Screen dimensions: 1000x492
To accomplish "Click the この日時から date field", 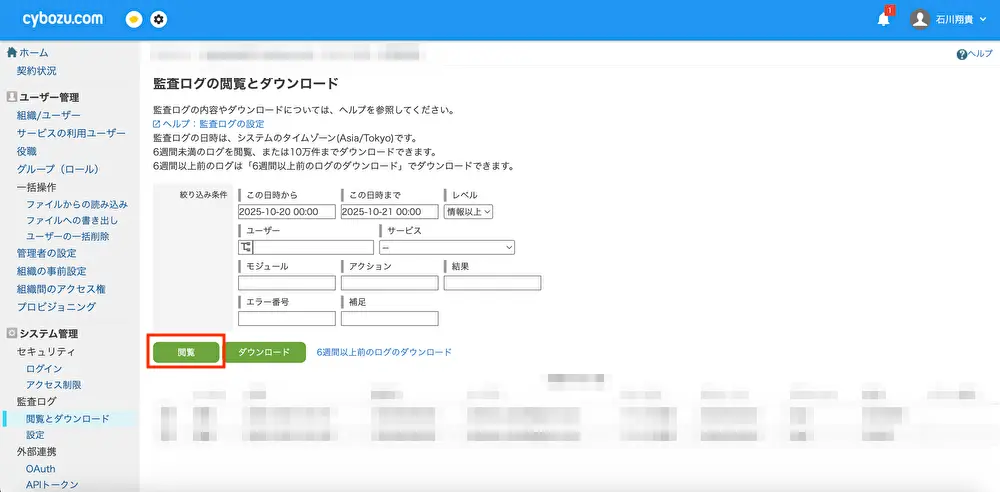I will point(287,212).
